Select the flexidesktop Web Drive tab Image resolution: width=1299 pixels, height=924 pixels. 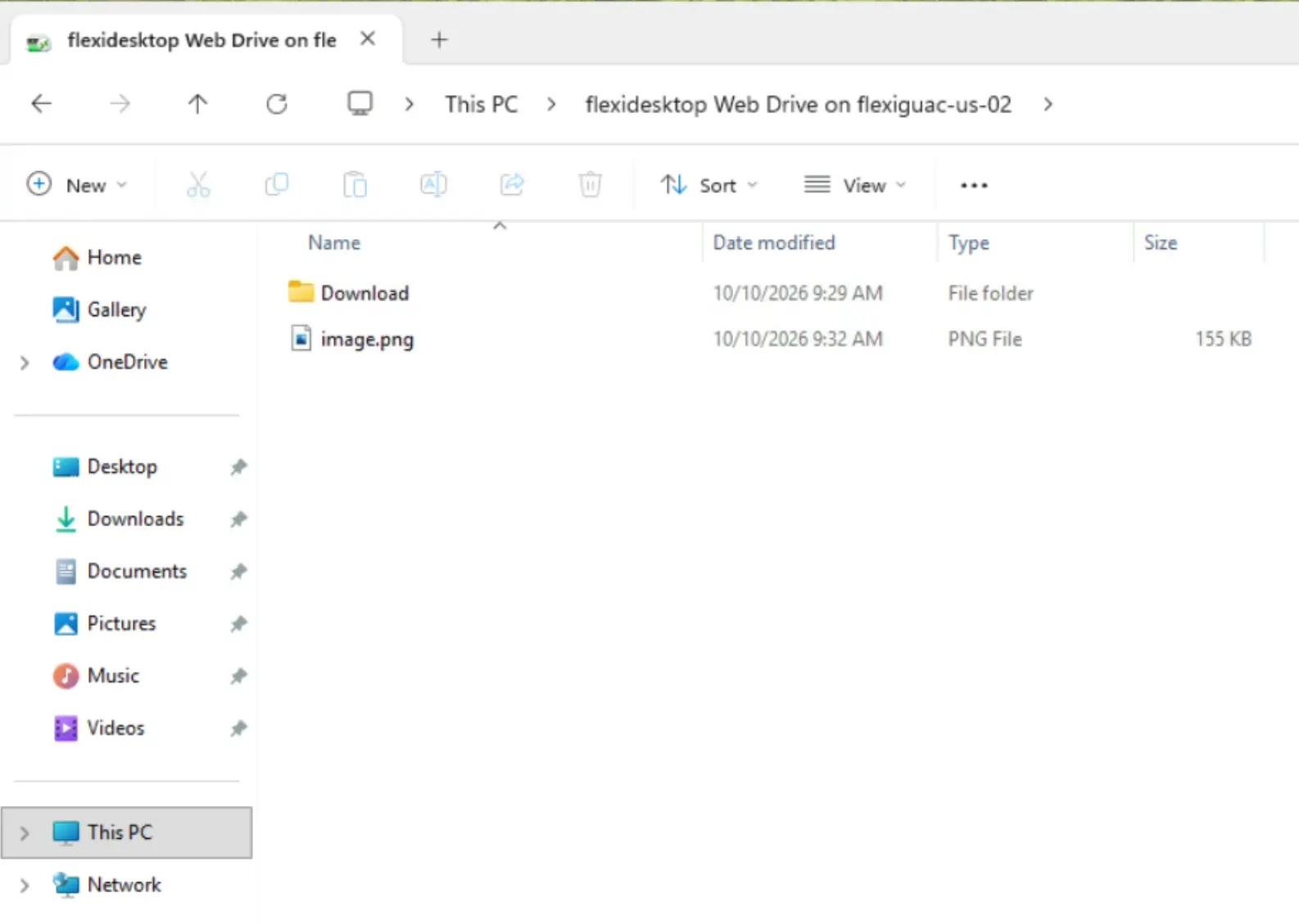coord(205,40)
